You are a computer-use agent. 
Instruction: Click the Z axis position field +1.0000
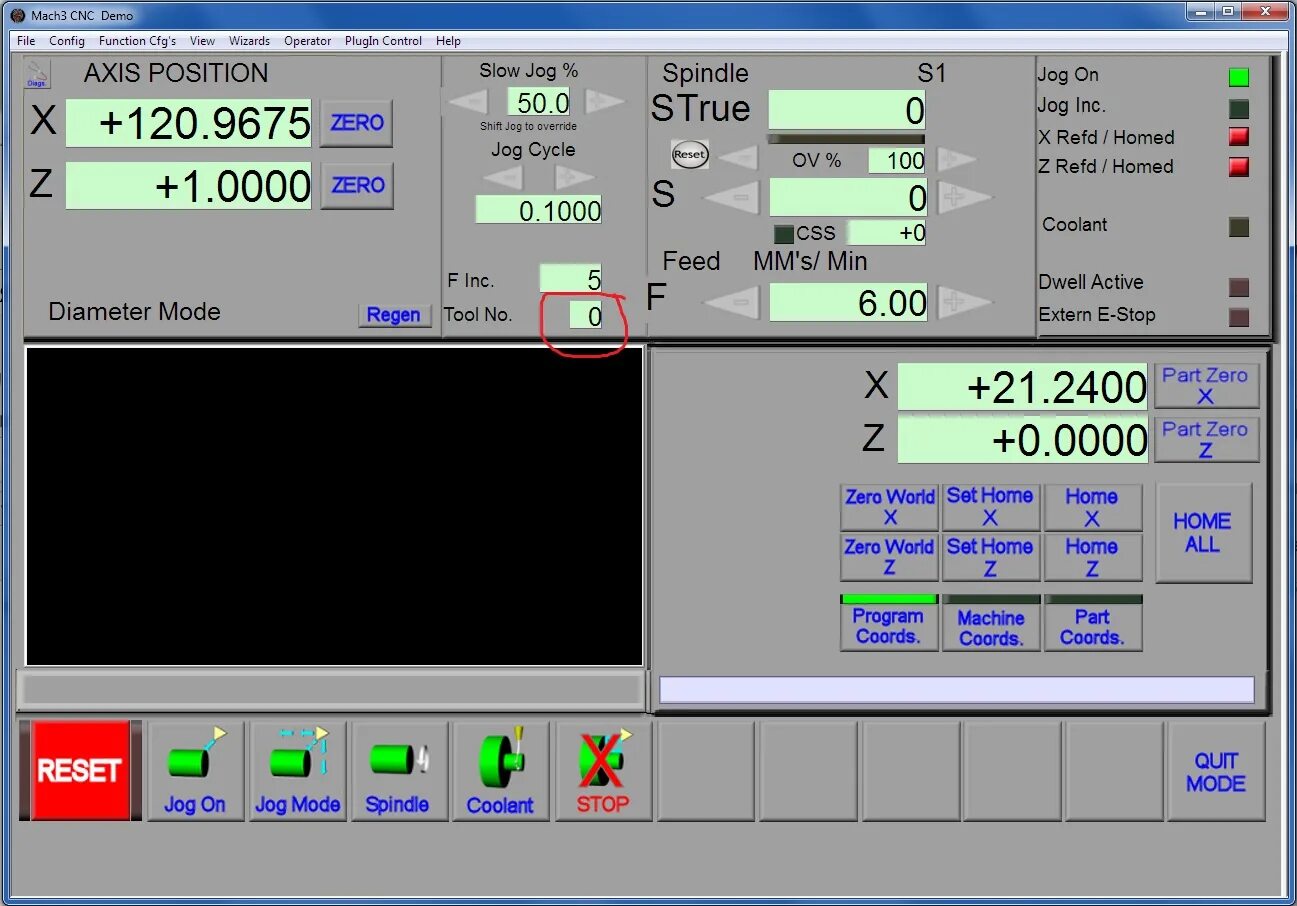point(189,185)
